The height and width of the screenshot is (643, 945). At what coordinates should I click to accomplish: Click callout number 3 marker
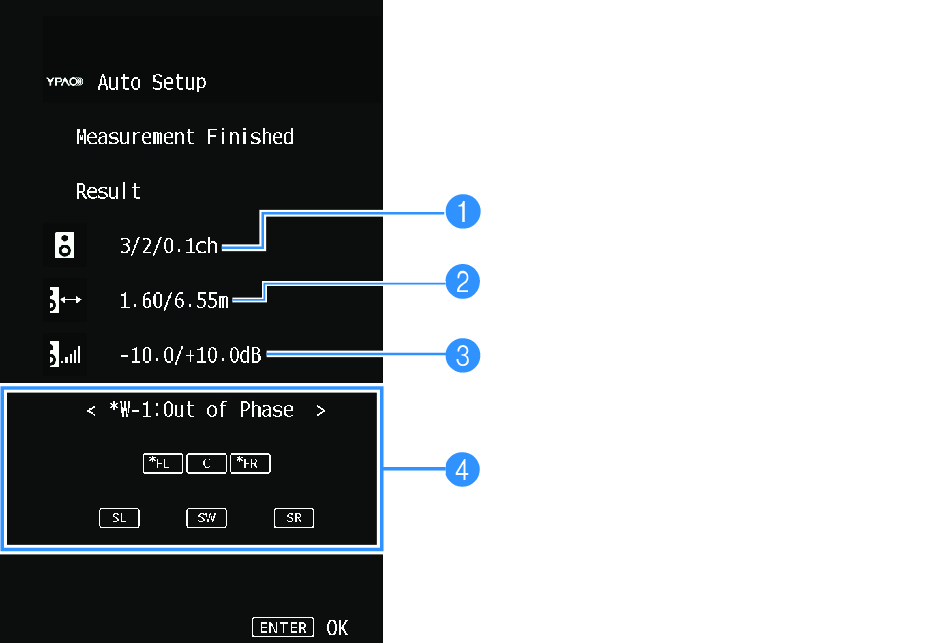[463, 354]
